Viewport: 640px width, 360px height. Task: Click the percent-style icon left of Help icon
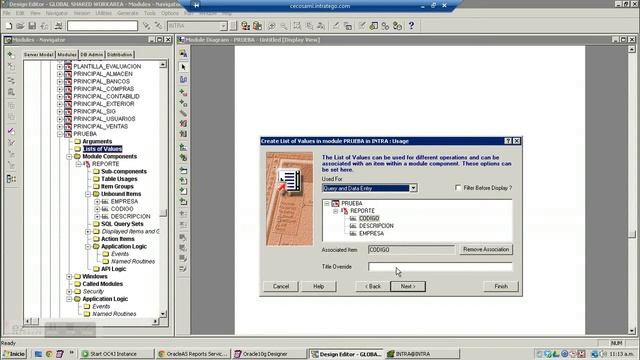click(385, 26)
